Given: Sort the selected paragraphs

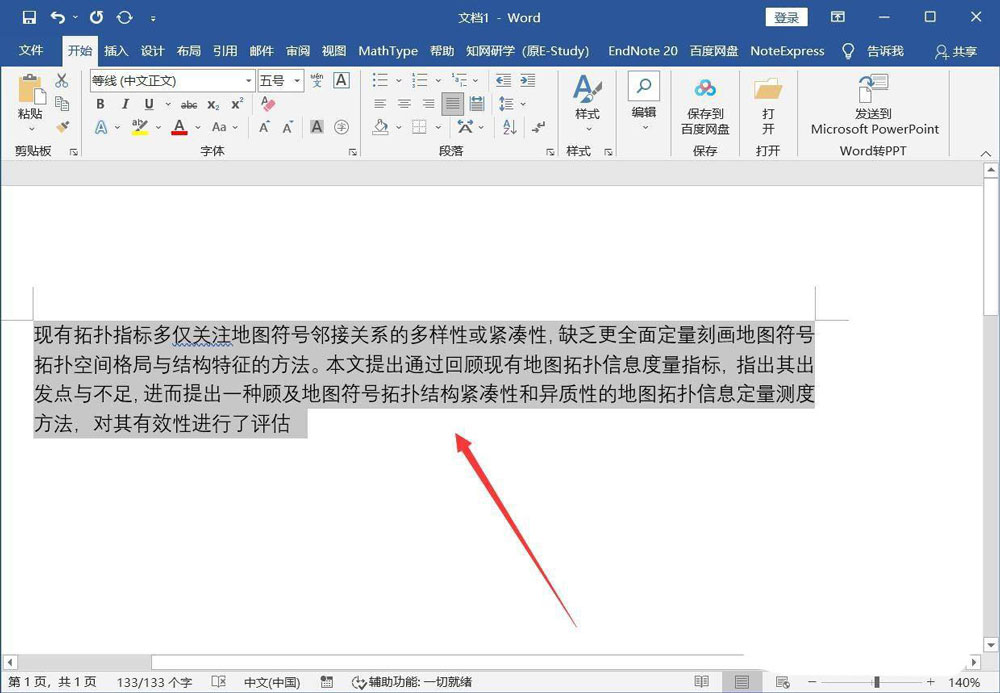Looking at the screenshot, I should pos(510,128).
